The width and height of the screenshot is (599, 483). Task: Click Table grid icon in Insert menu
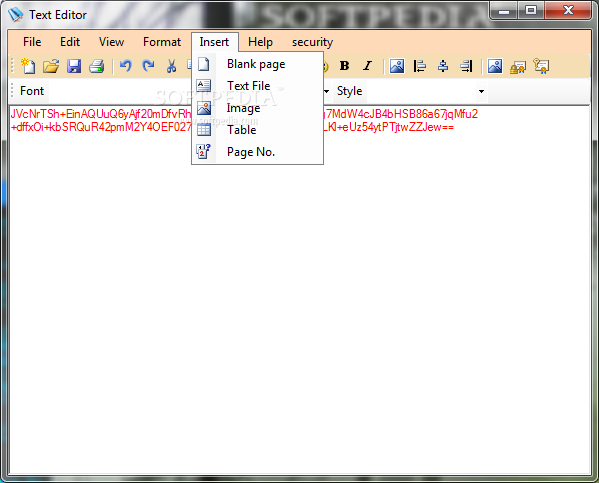(204, 130)
